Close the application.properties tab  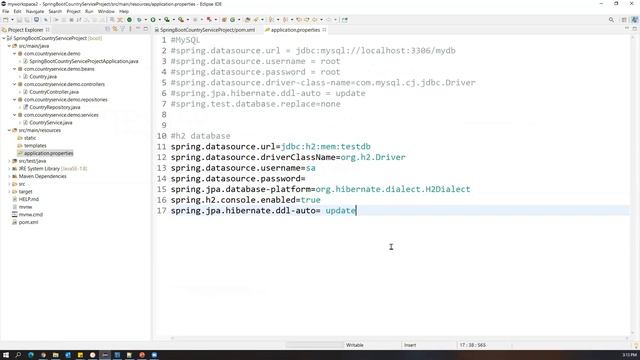pyautogui.click(x=324, y=30)
